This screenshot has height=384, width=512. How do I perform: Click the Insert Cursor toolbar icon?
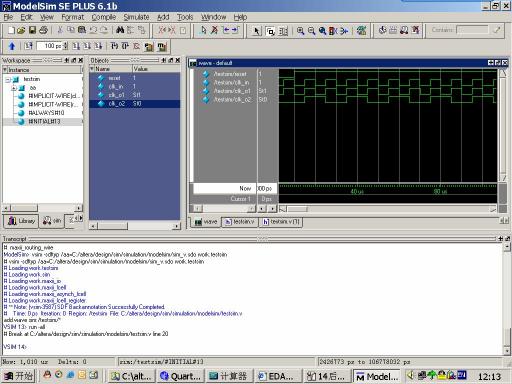(203, 30)
